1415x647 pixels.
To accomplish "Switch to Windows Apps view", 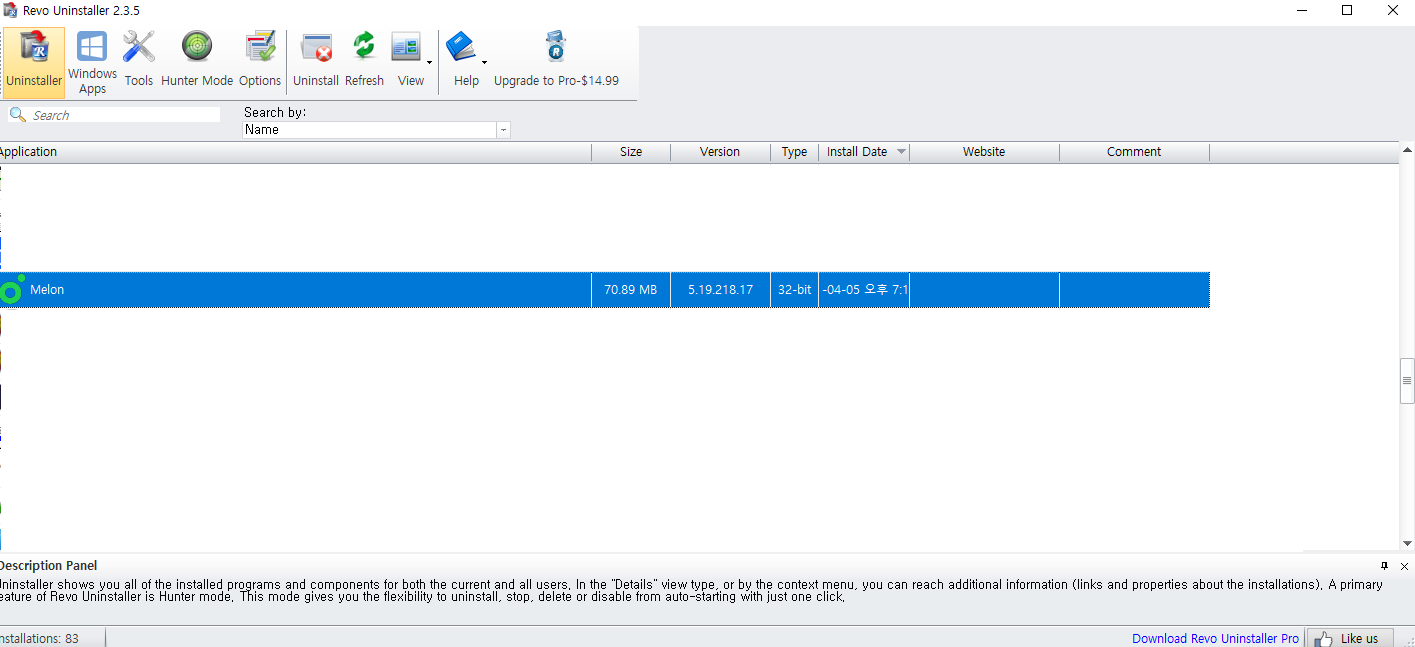I will 92,62.
